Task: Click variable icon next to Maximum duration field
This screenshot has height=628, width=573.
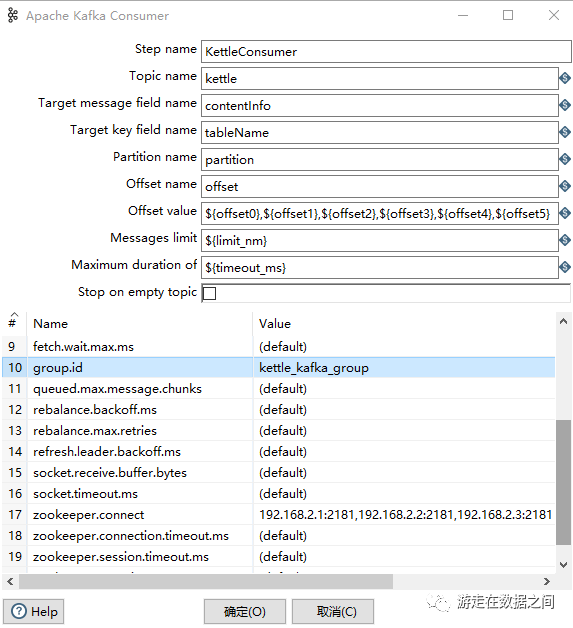Action: click(565, 267)
